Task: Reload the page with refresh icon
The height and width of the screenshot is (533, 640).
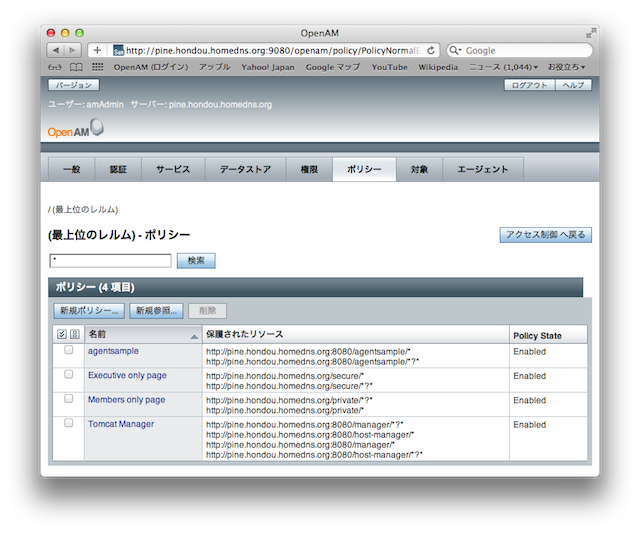Action: tap(431, 50)
